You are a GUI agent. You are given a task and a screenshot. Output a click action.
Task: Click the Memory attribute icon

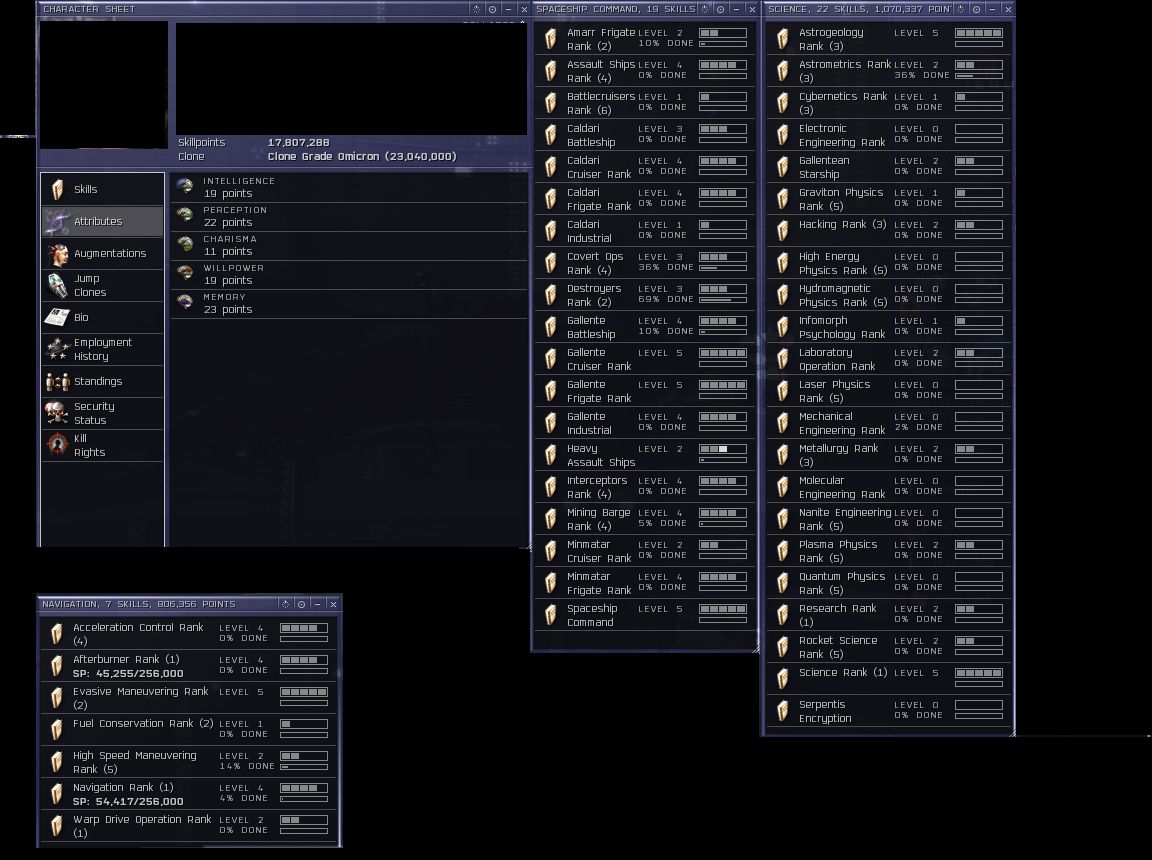185,303
